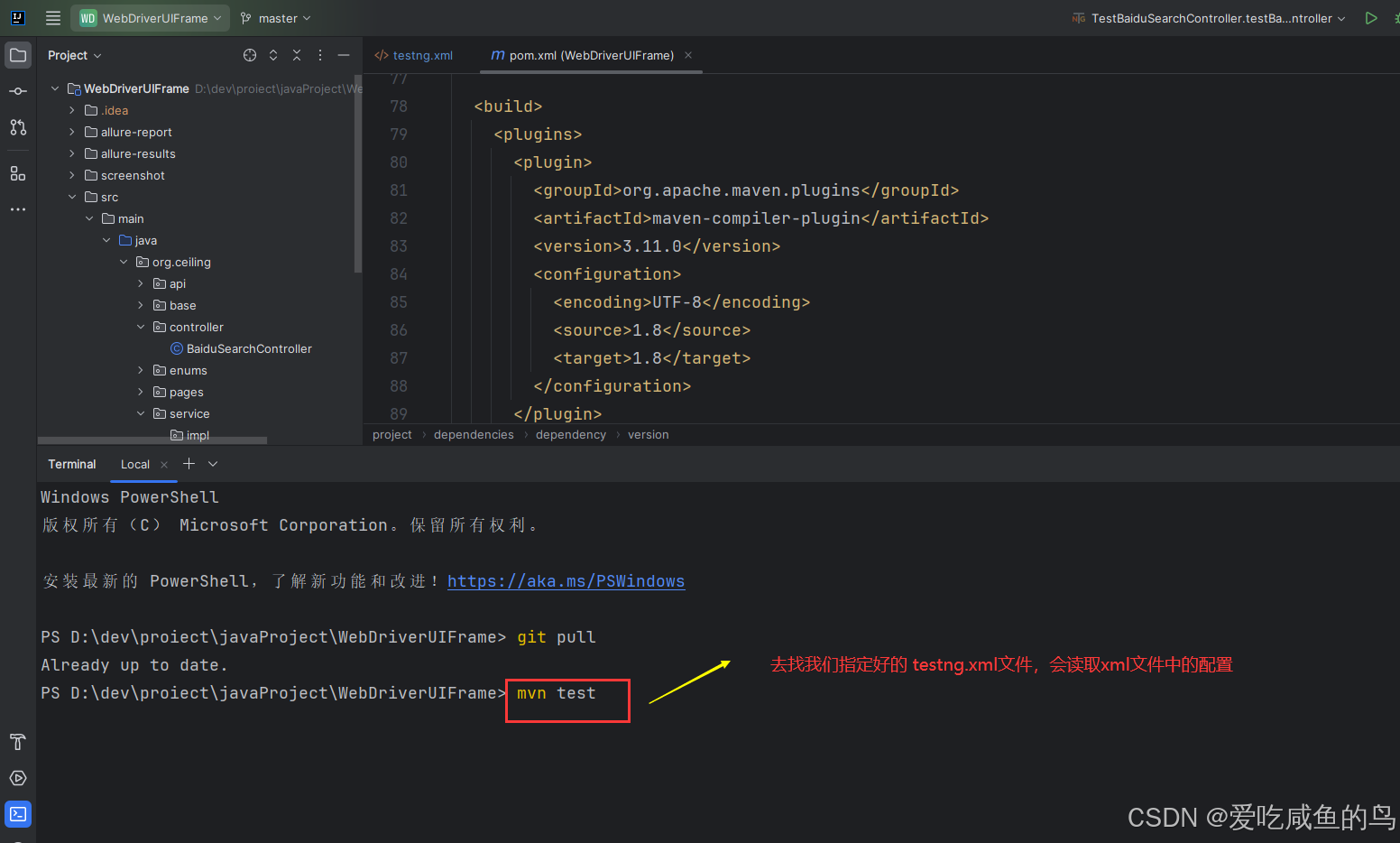This screenshot has height=843, width=1400.
Task: Open terminal shell options dropdown arrow
Action: (x=213, y=464)
